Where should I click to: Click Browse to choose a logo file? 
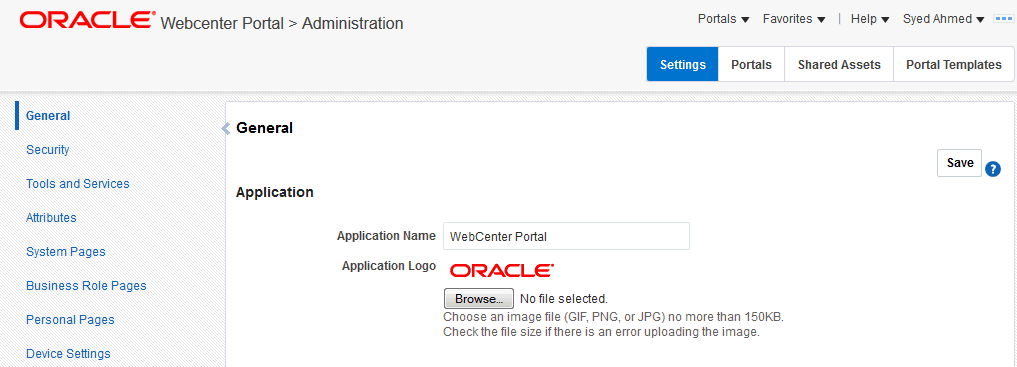(x=479, y=299)
